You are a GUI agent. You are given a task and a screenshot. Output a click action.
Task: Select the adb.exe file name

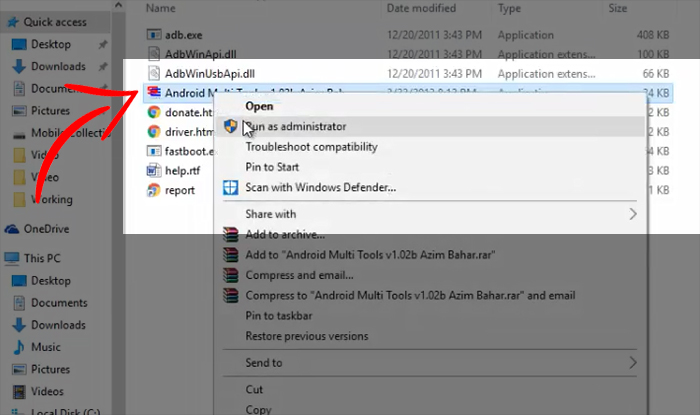183,35
